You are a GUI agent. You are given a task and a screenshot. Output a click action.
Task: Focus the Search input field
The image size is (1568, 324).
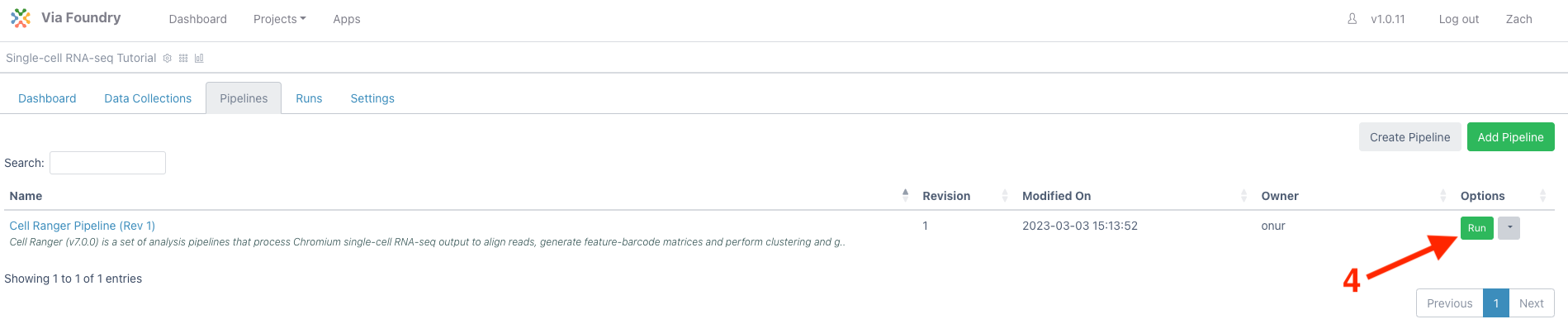[x=107, y=163]
